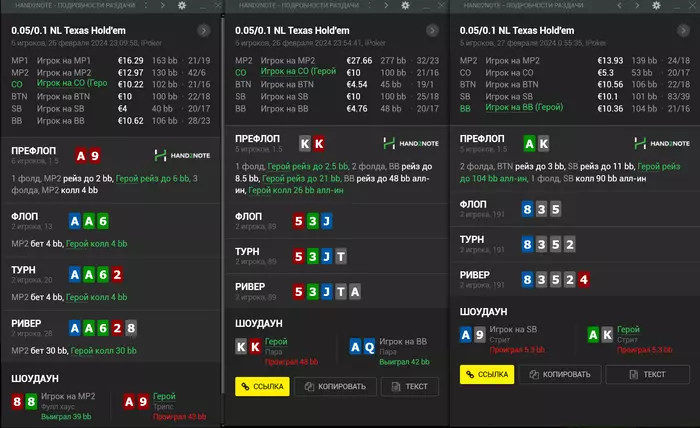The image size is (700, 428).
Task: Click red A hole card in left preflop
Action: [81, 156]
